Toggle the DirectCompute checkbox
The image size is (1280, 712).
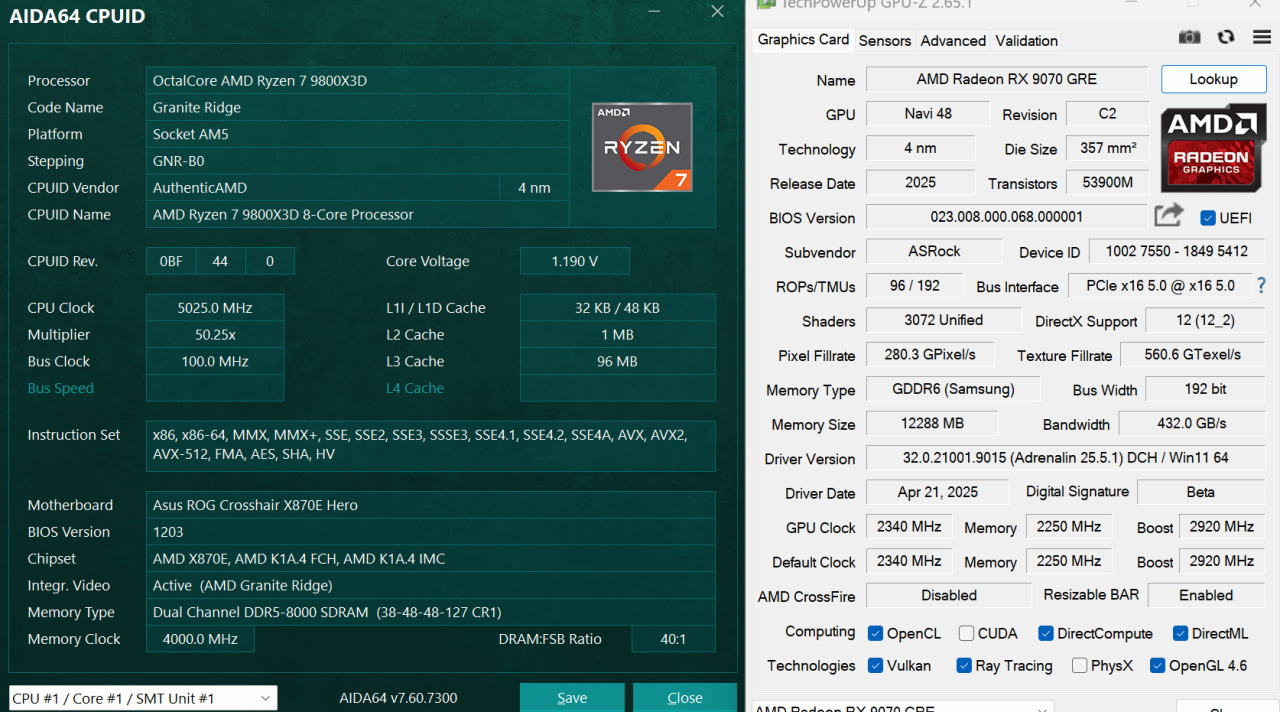1046,633
